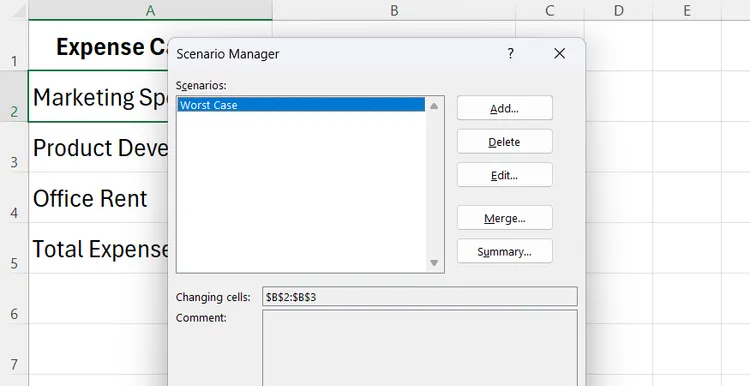Delete the selected scenario

[x=505, y=142]
